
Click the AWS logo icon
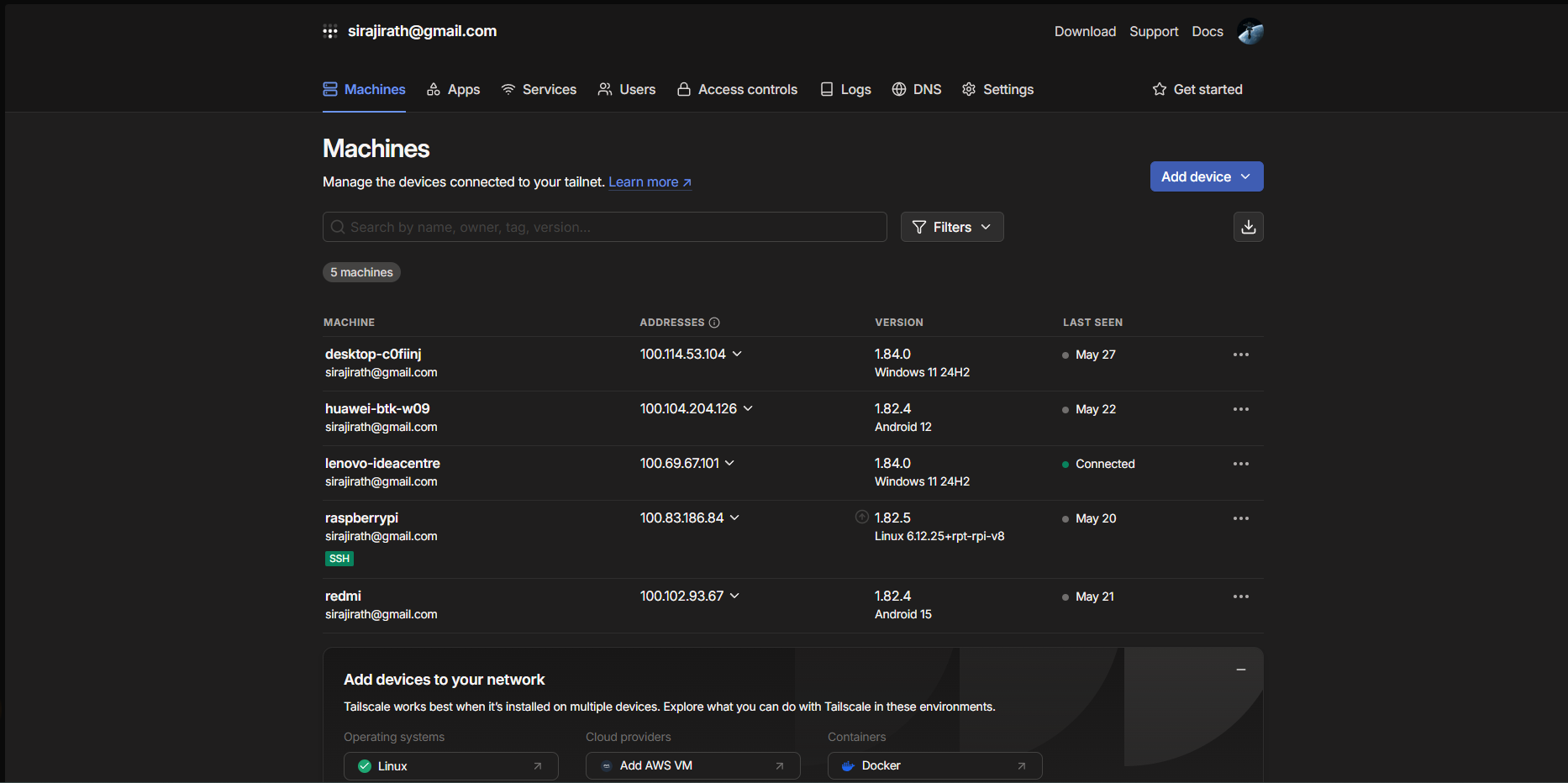(x=607, y=766)
